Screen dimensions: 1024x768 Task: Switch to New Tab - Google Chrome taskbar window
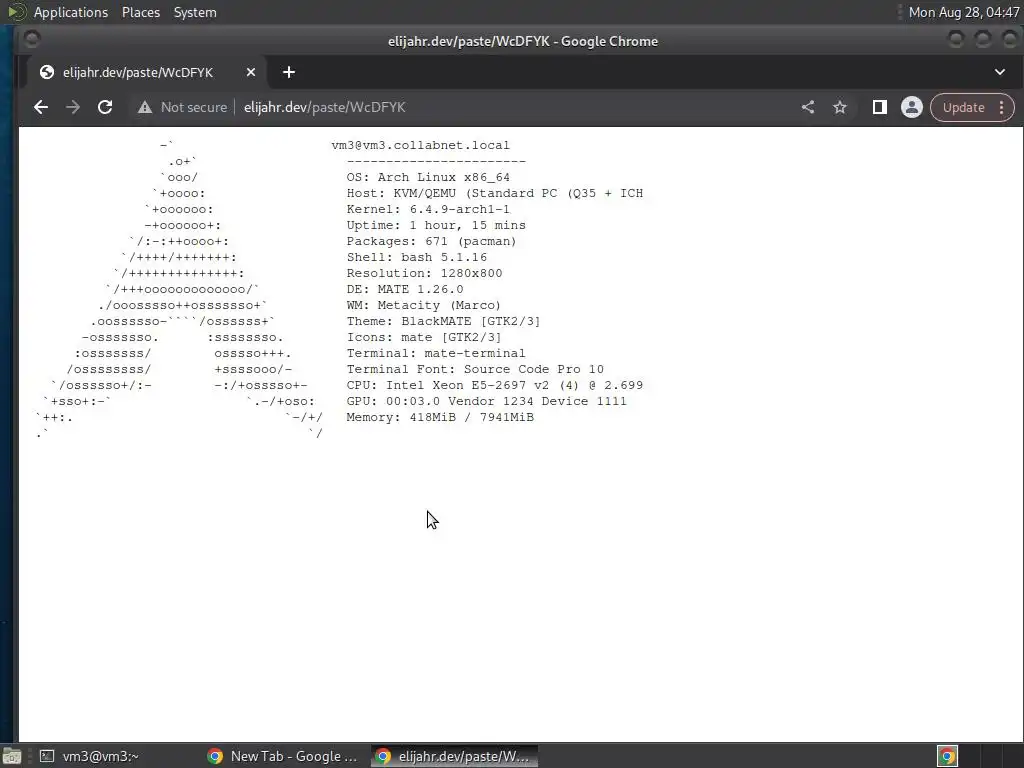(x=283, y=756)
